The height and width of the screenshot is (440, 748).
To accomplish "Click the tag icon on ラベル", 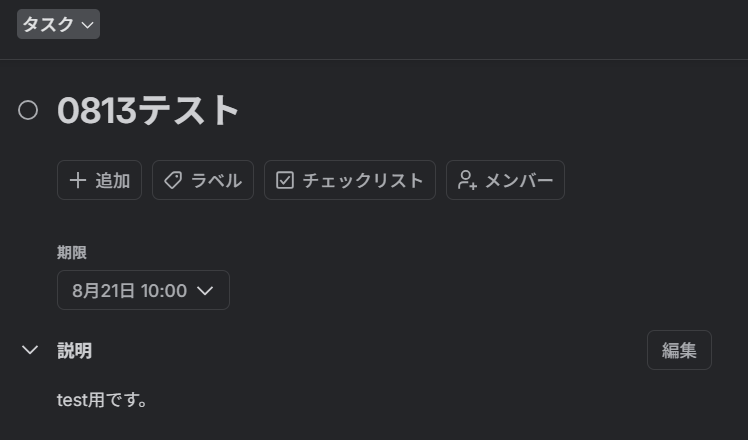I will [x=173, y=180].
